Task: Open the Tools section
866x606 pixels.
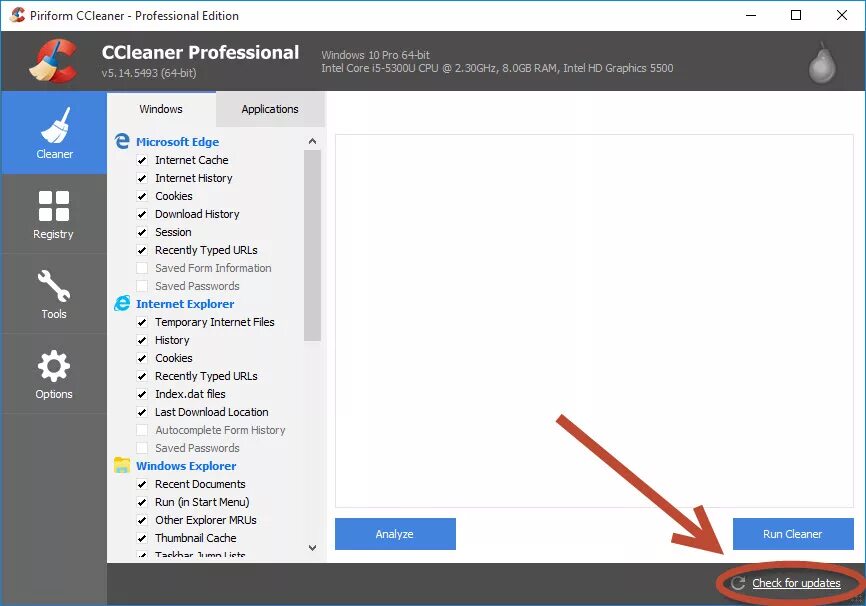Action: [54, 294]
